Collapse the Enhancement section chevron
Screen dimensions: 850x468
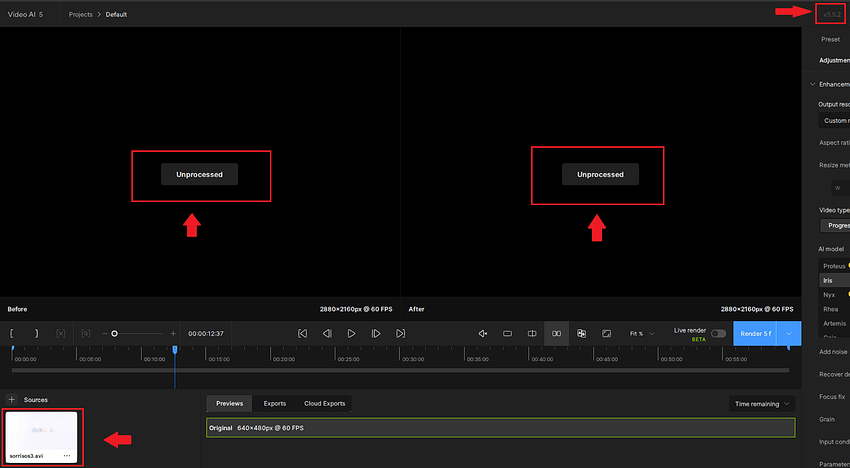click(x=812, y=84)
